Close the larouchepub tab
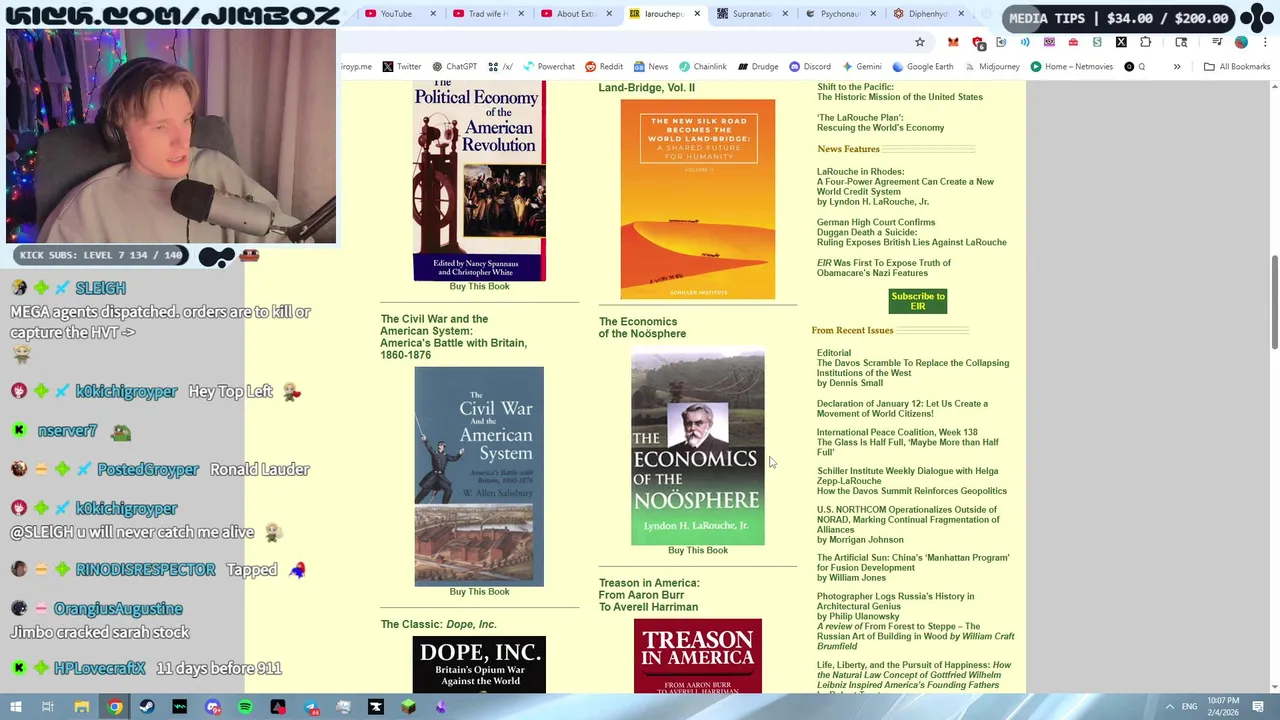 pos(696,14)
